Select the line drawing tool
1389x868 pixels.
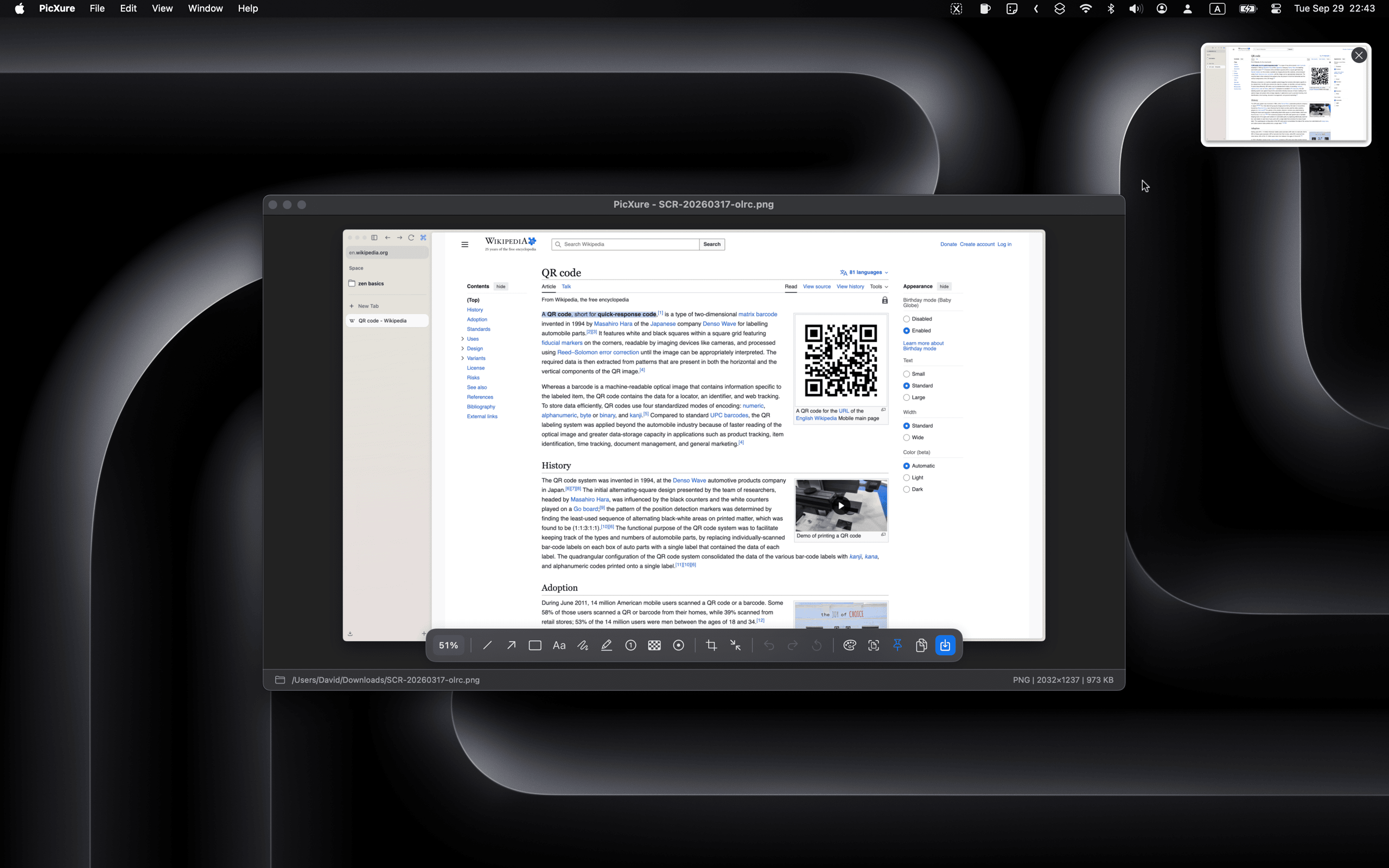(487, 645)
